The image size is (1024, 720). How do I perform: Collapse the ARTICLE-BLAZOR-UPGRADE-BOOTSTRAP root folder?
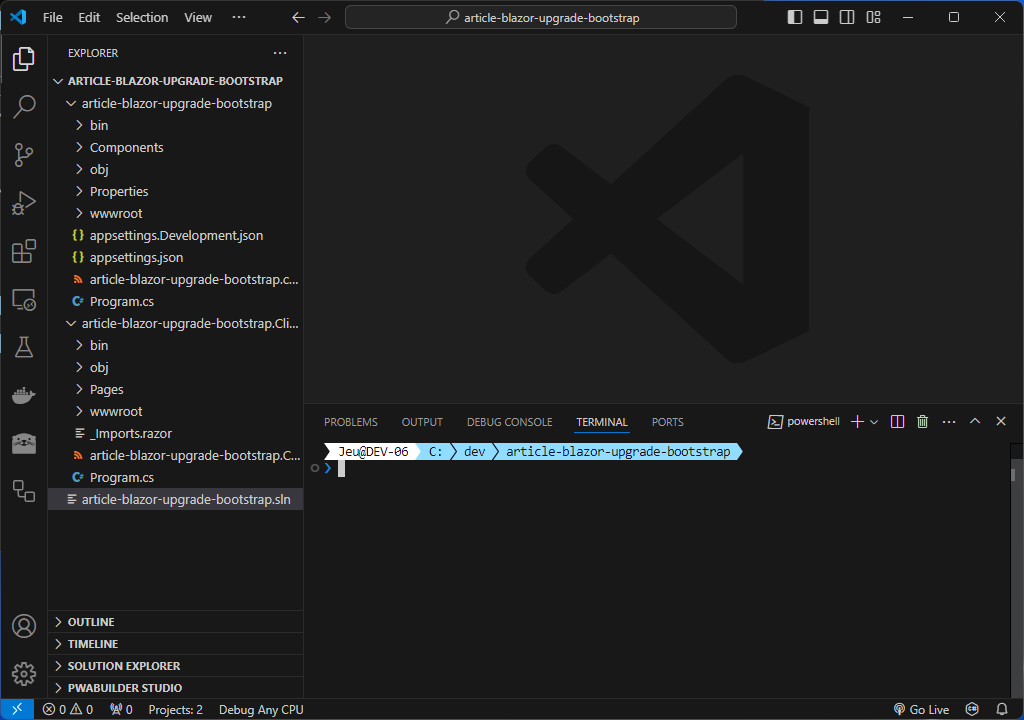pos(176,81)
